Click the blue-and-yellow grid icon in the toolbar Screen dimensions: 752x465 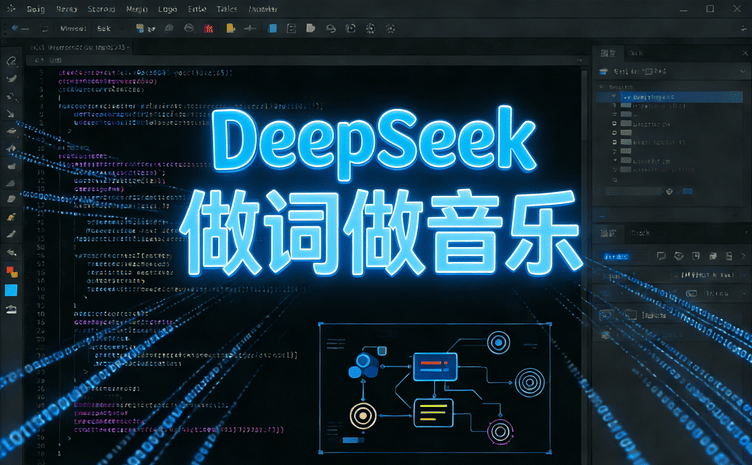(x=140, y=29)
